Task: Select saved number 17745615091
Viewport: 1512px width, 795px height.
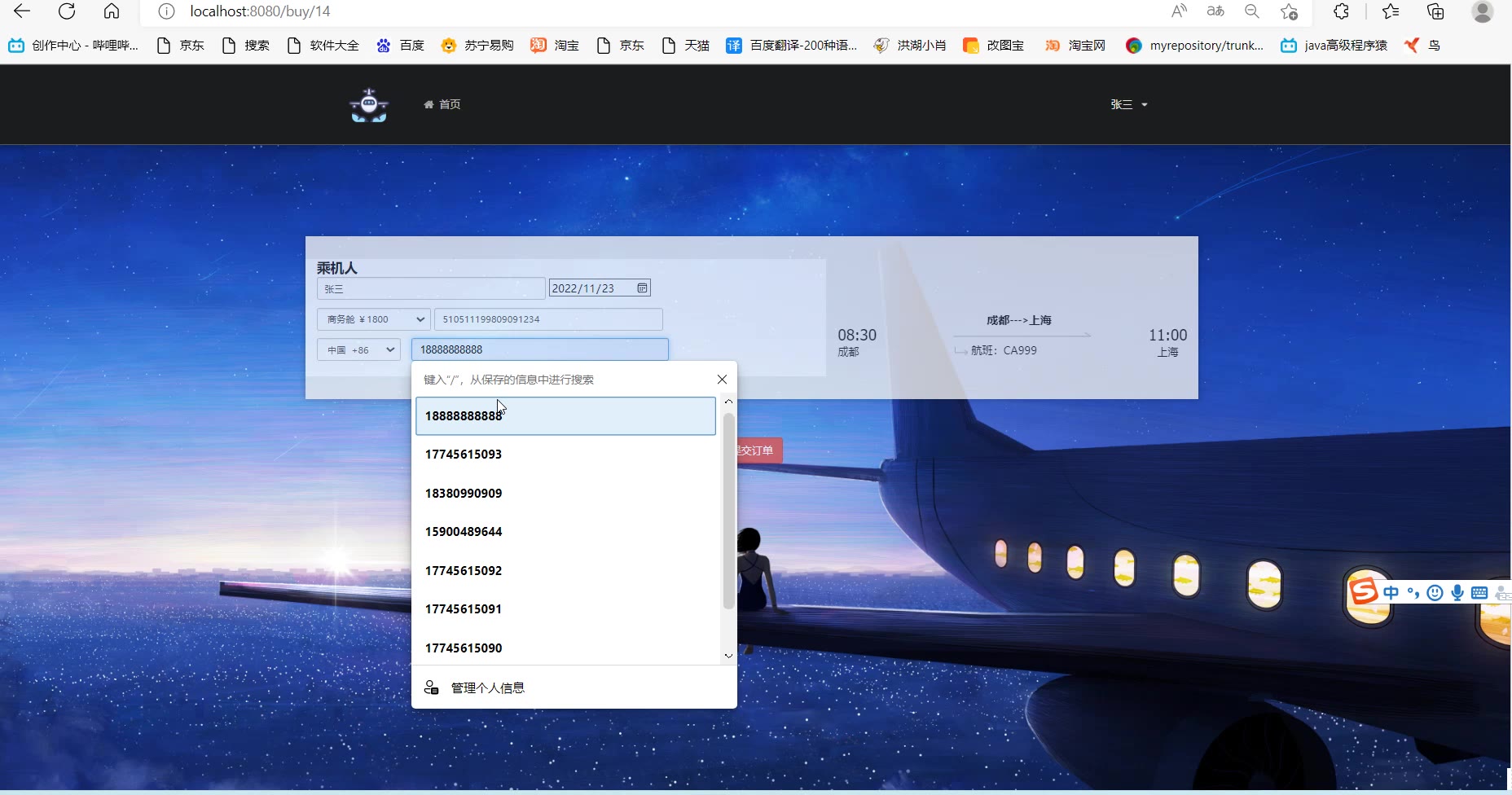Action: tap(565, 609)
